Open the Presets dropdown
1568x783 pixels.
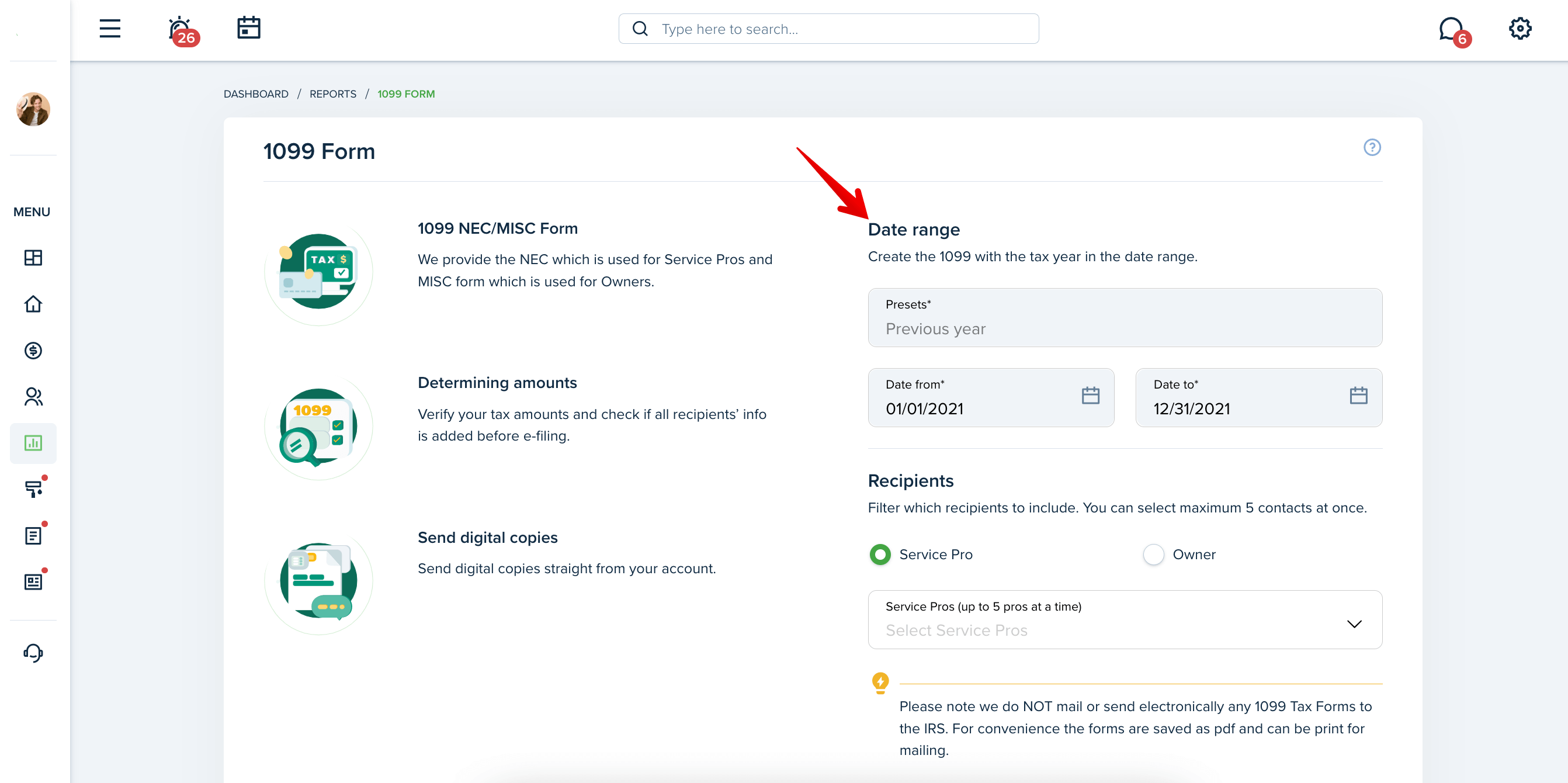1124,318
